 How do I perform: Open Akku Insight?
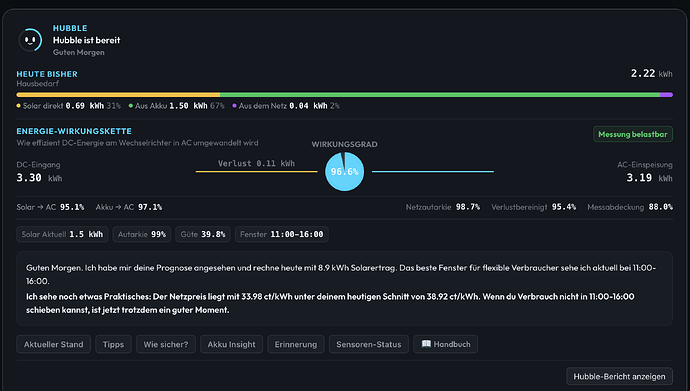pyautogui.click(x=231, y=344)
